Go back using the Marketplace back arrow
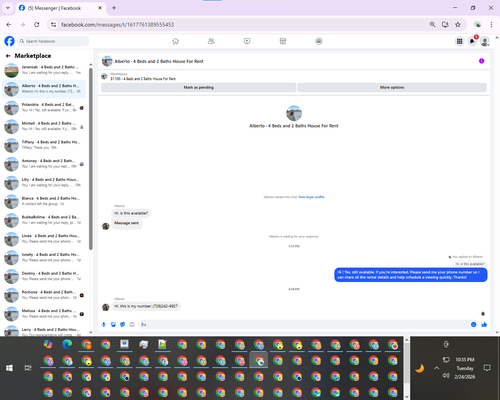The width and height of the screenshot is (500, 400). tap(8, 56)
